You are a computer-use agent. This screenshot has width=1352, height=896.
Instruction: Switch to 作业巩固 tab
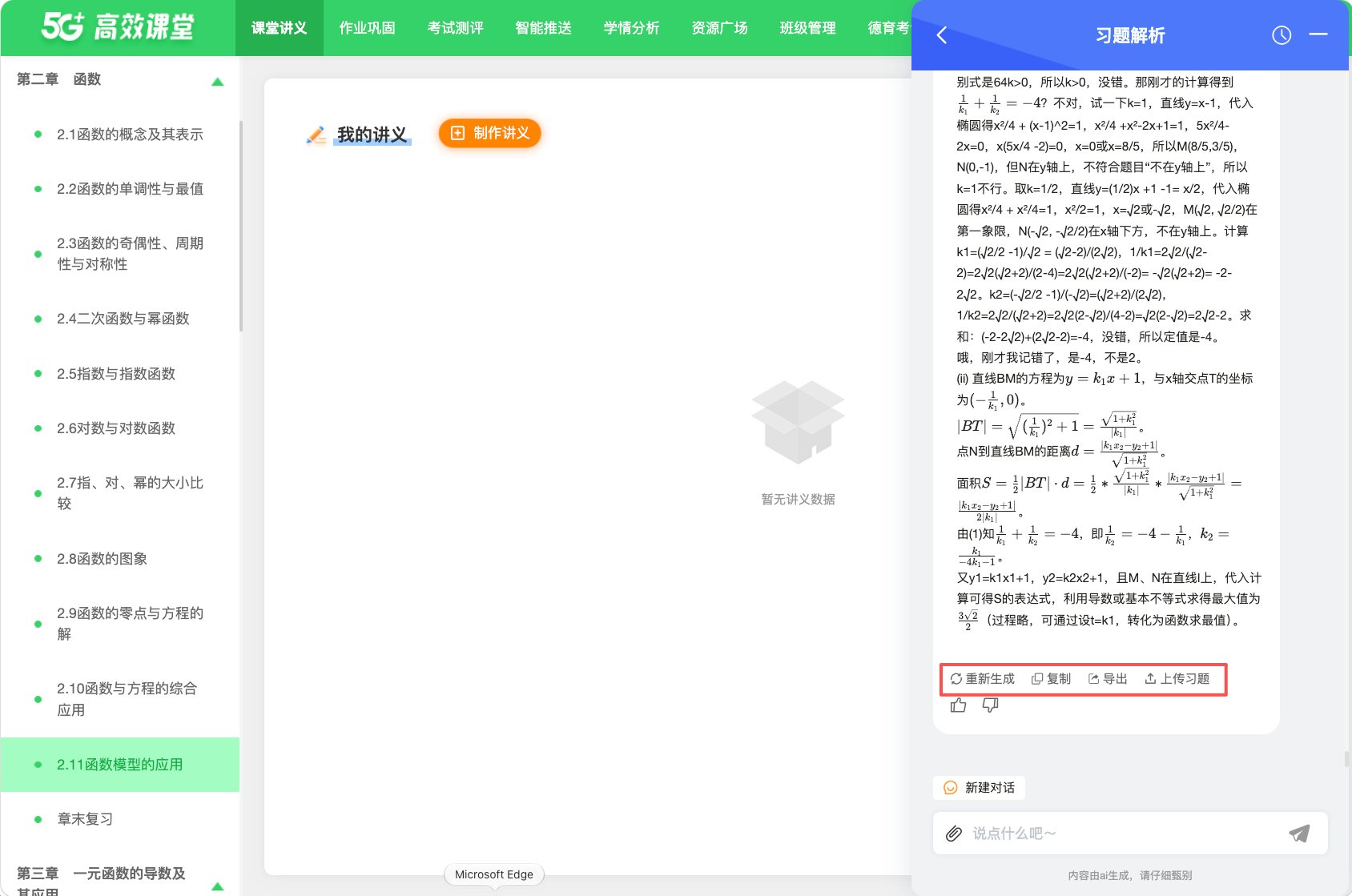(x=368, y=28)
